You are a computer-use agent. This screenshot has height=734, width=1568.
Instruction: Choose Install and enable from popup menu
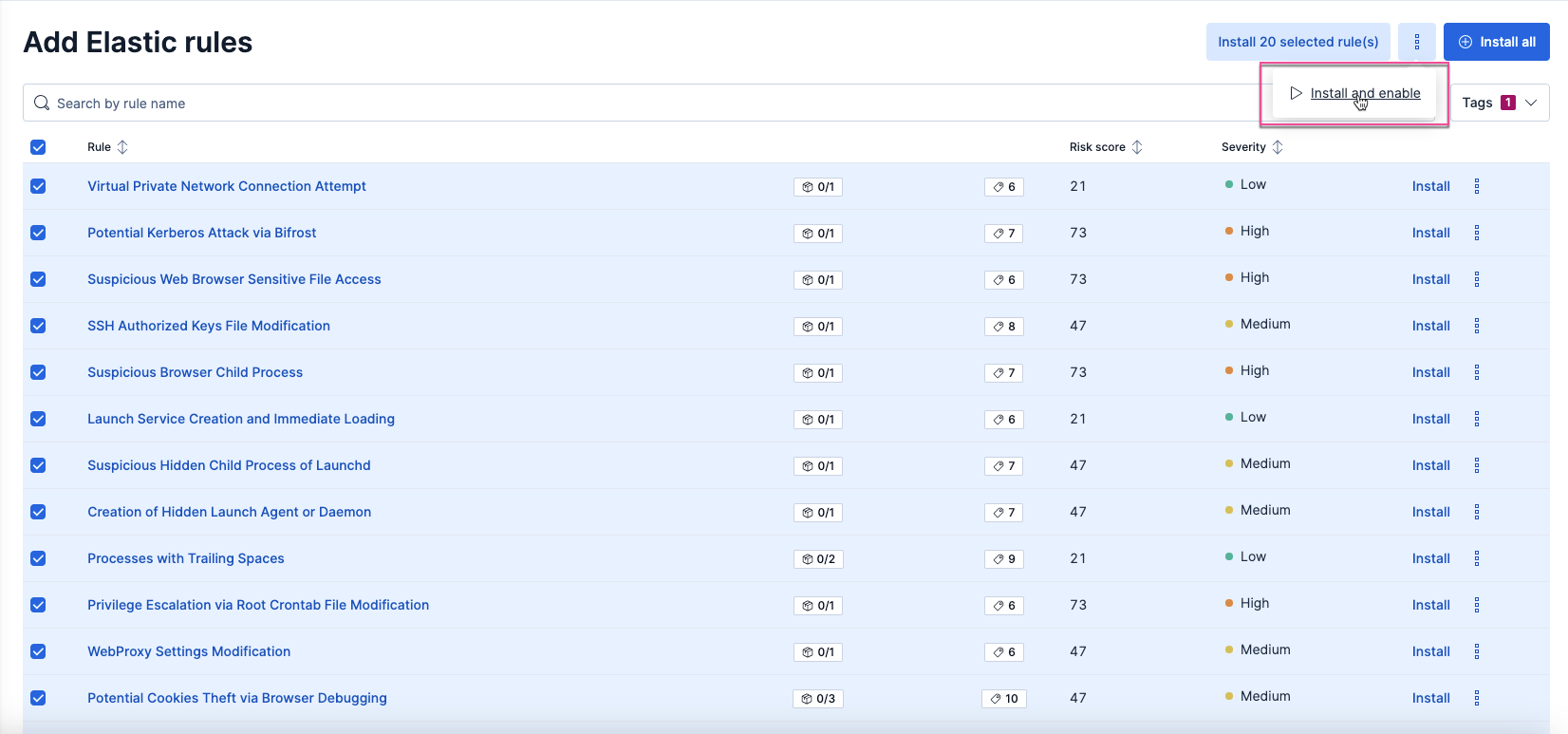click(1364, 93)
